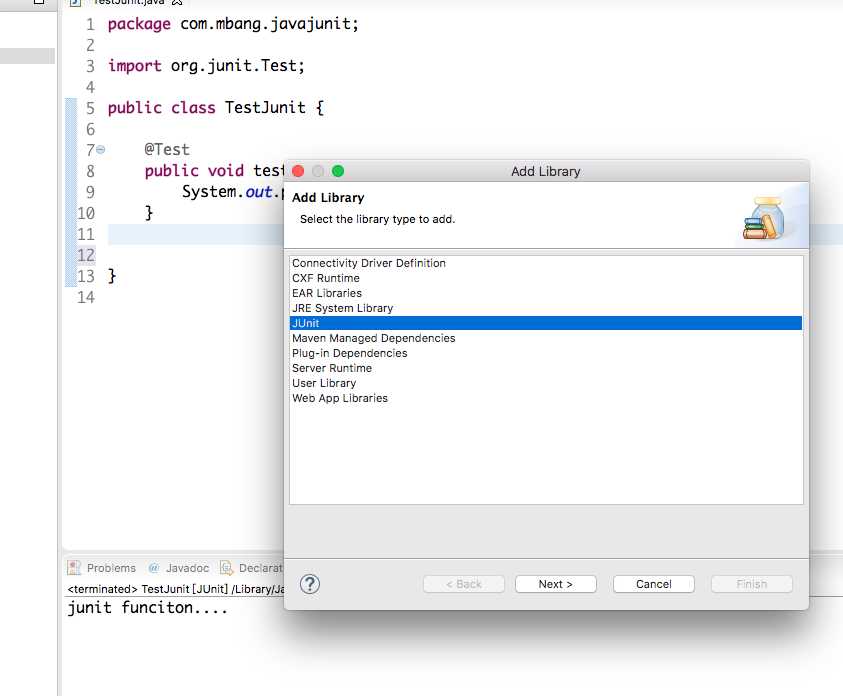Click the import org.junit.Test line
Image resolution: width=843 pixels, height=696 pixels.
coord(206,66)
